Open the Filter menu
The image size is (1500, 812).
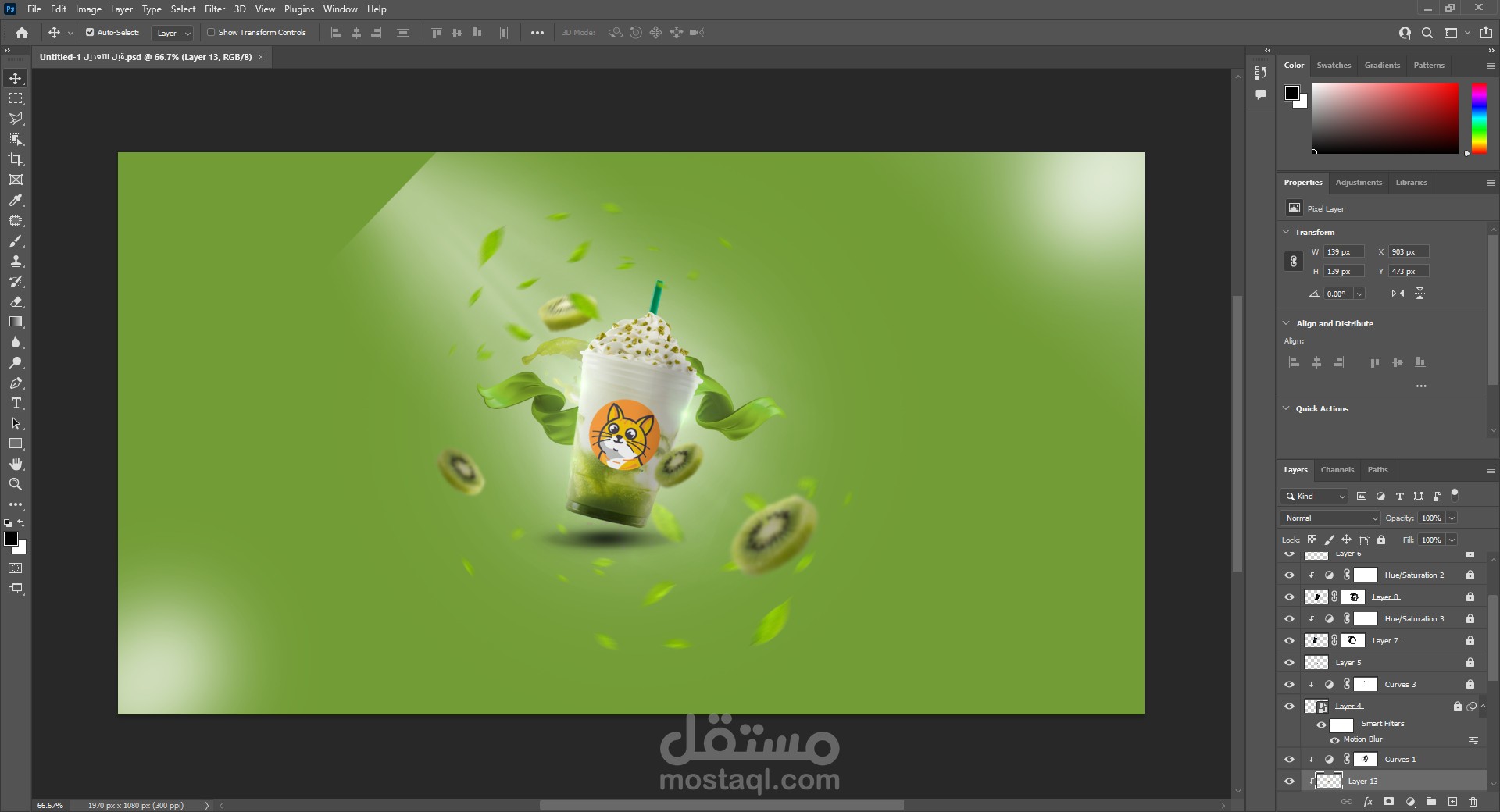[215, 9]
